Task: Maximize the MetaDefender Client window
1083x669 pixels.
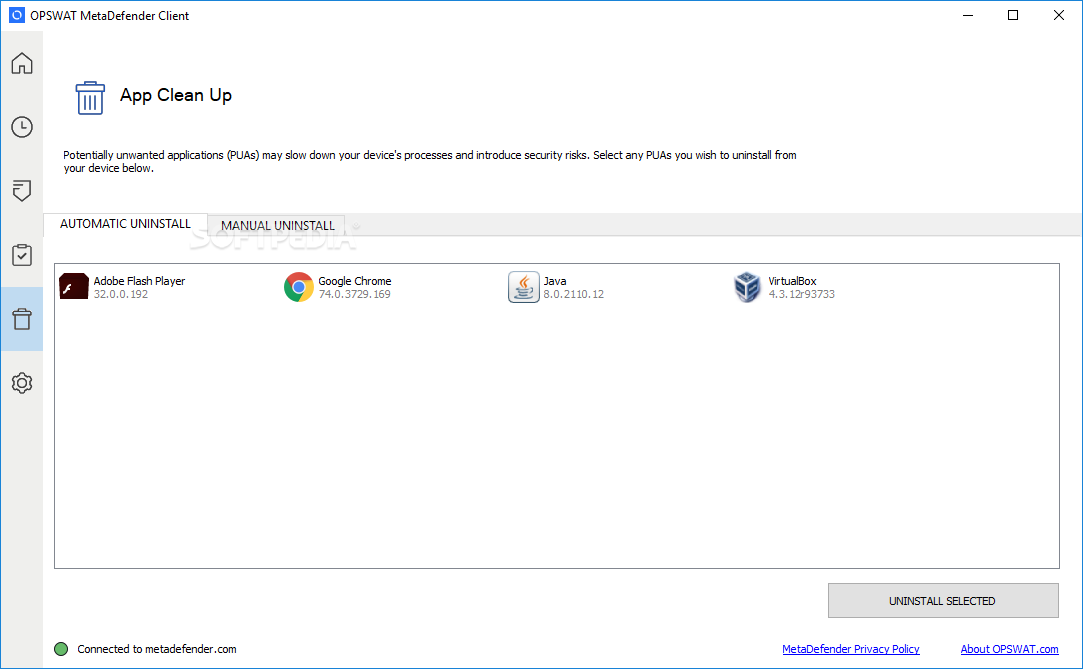Action: [x=1013, y=15]
